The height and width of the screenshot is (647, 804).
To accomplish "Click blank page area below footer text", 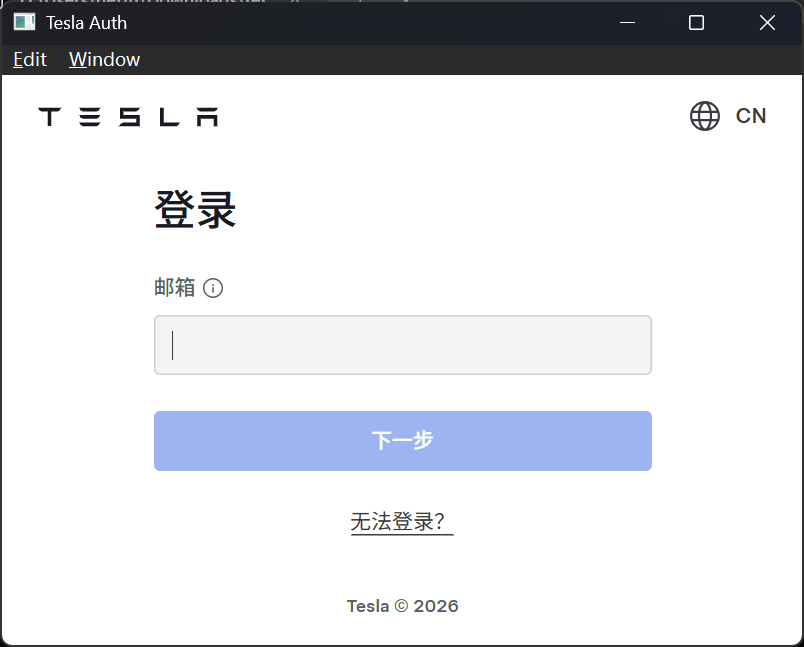I will pyautogui.click(x=403, y=631).
